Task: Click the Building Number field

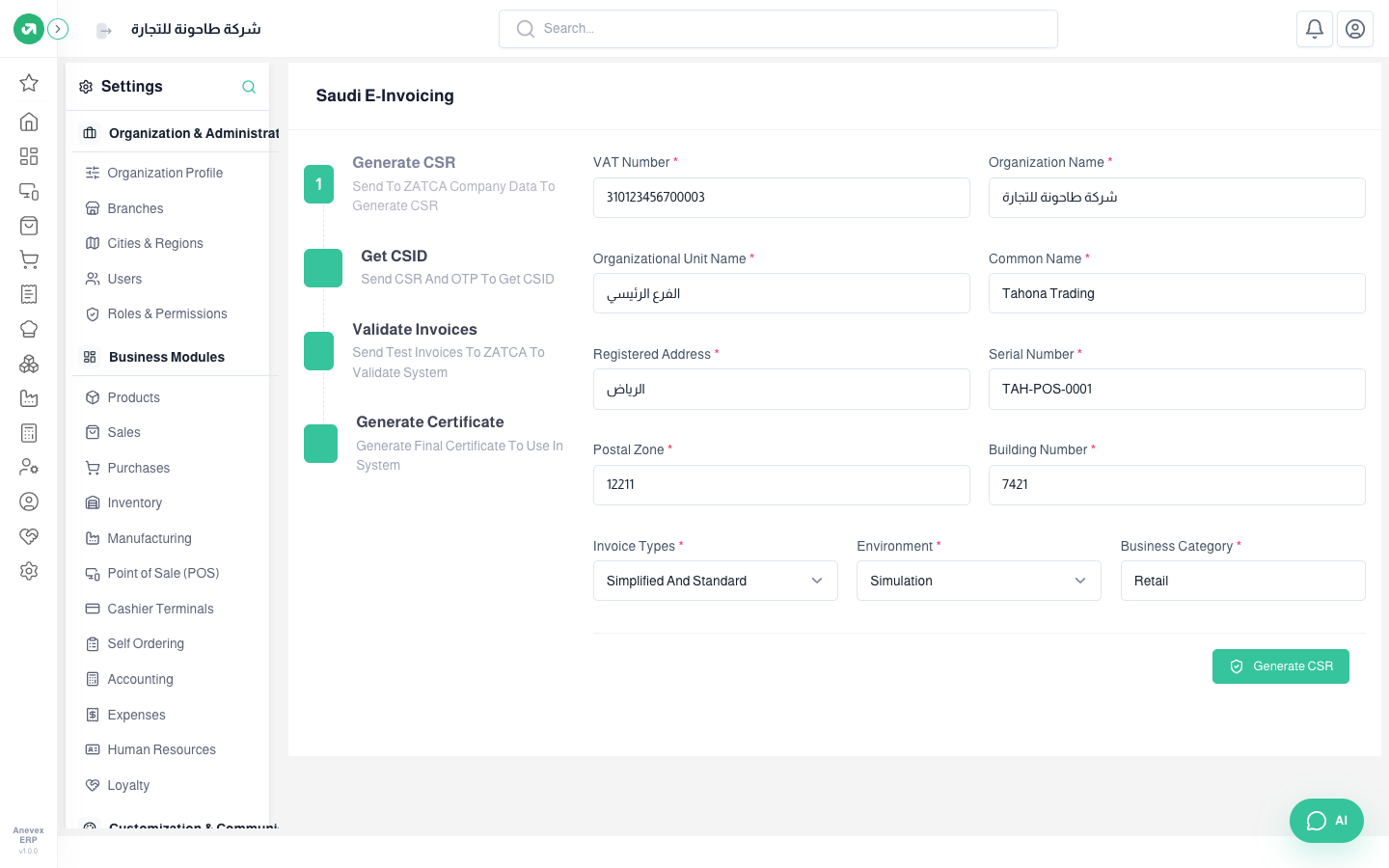Action: [x=1177, y=485]
